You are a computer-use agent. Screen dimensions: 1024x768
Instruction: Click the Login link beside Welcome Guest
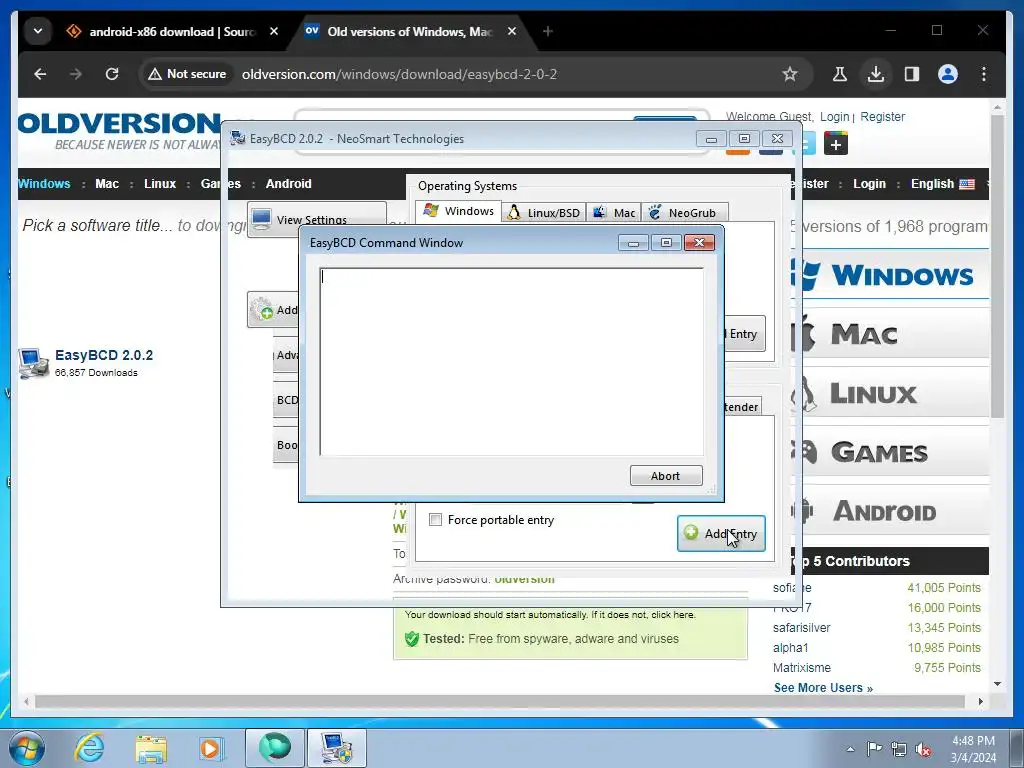(835, 116)
